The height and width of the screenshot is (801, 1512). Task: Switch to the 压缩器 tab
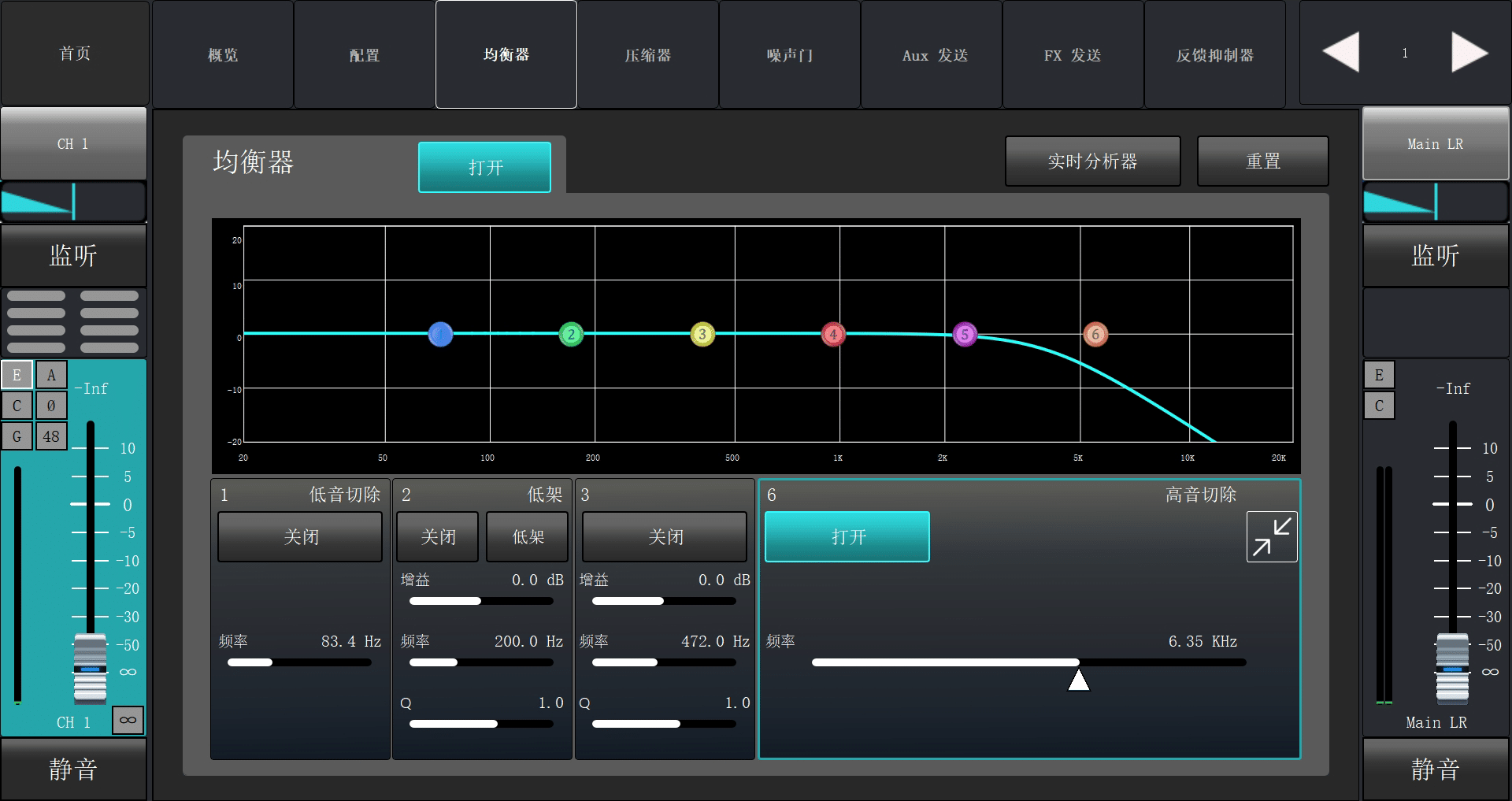click(x=647, y=55)
